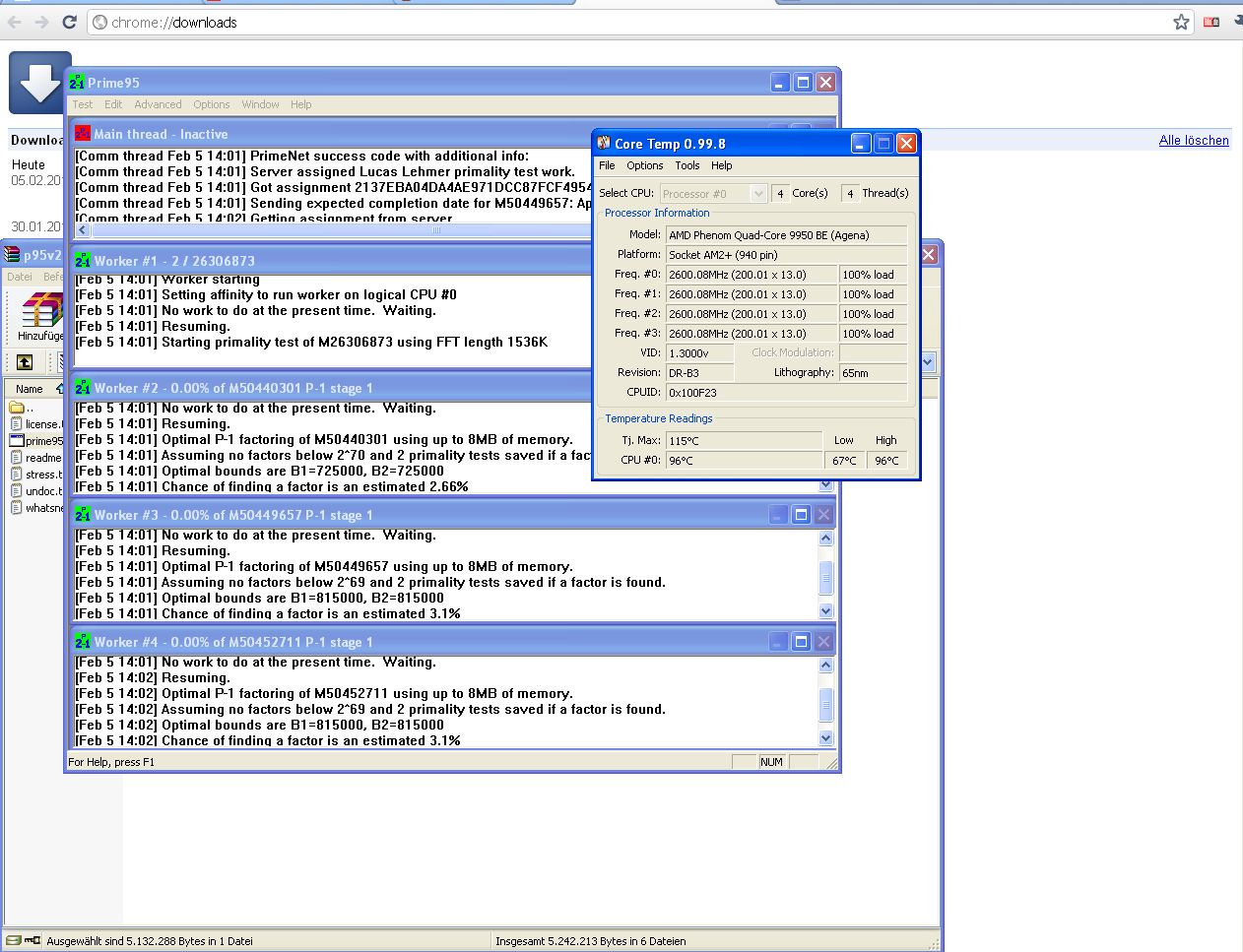This screenshot has width=1243, height=952.
Task: Click the 'Alle löschen' link
Action: (x=1194, y=140)
